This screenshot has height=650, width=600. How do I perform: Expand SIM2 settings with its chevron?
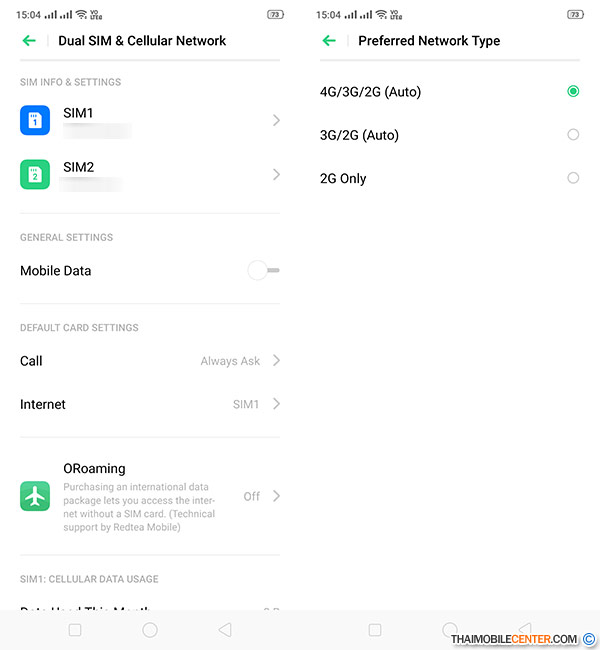pos(276,175)
